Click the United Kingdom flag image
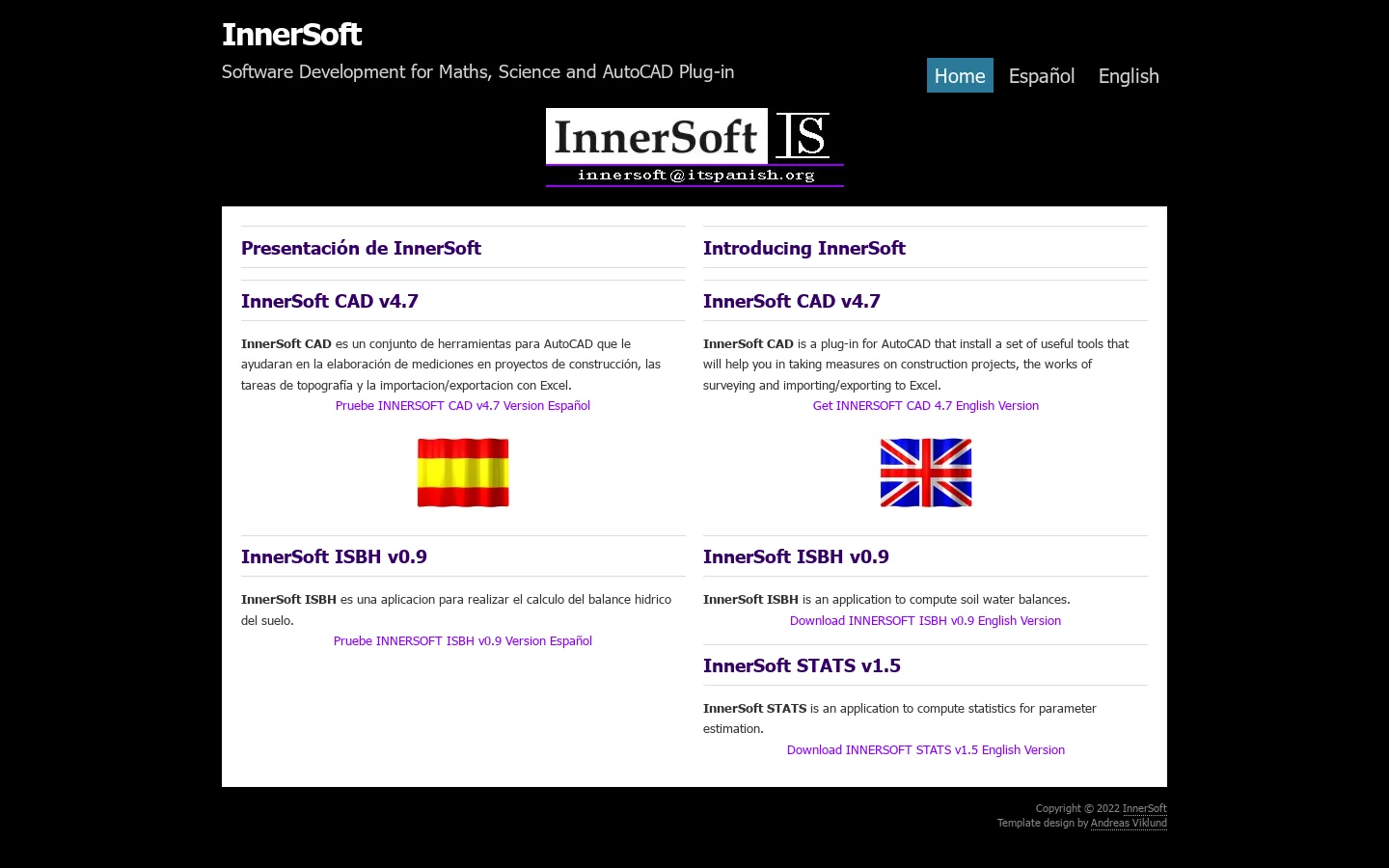The height and width of the screenshot is (868, 1389). 926,473
